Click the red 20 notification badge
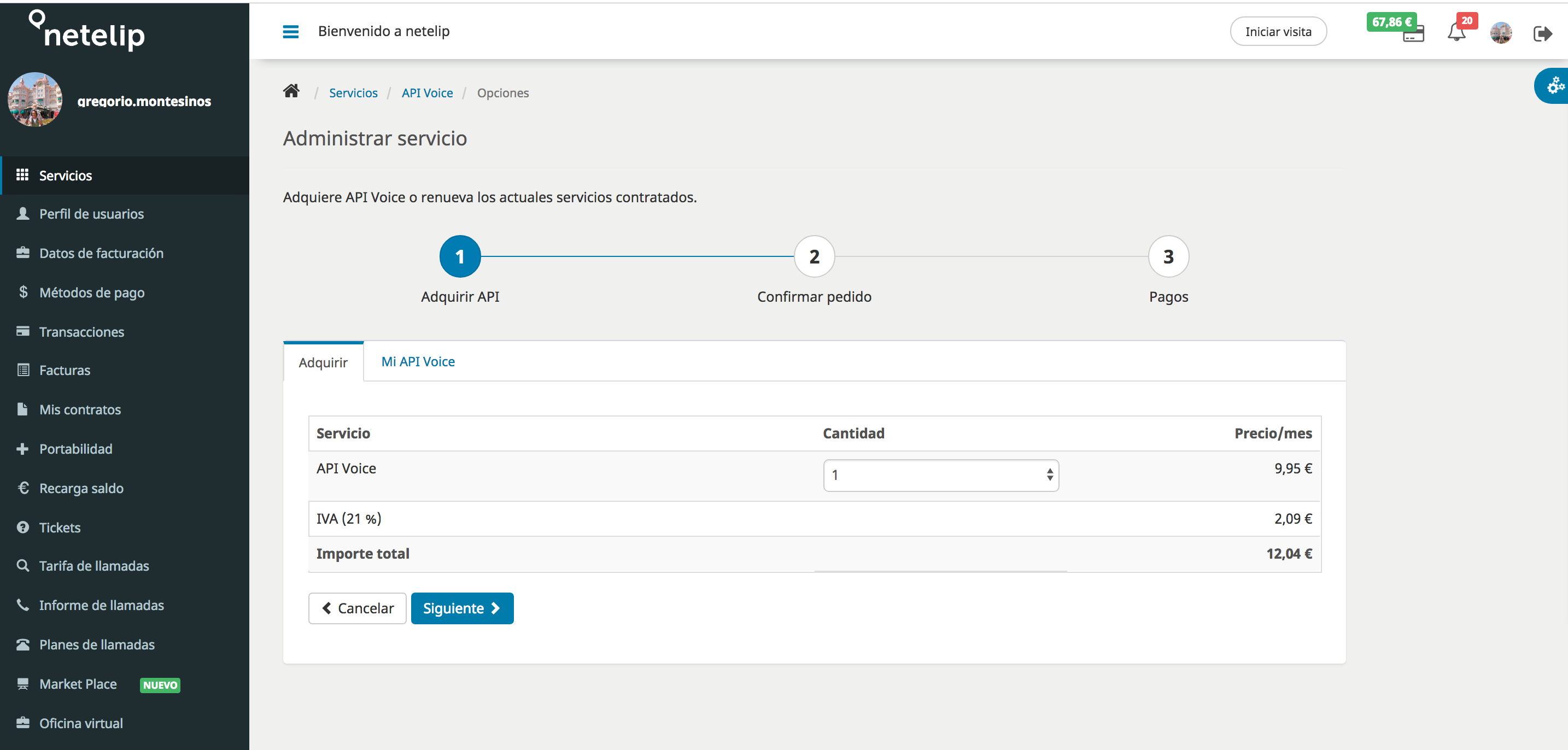The height and width of the screenshot is (750, 1568). click(1467, 21)
